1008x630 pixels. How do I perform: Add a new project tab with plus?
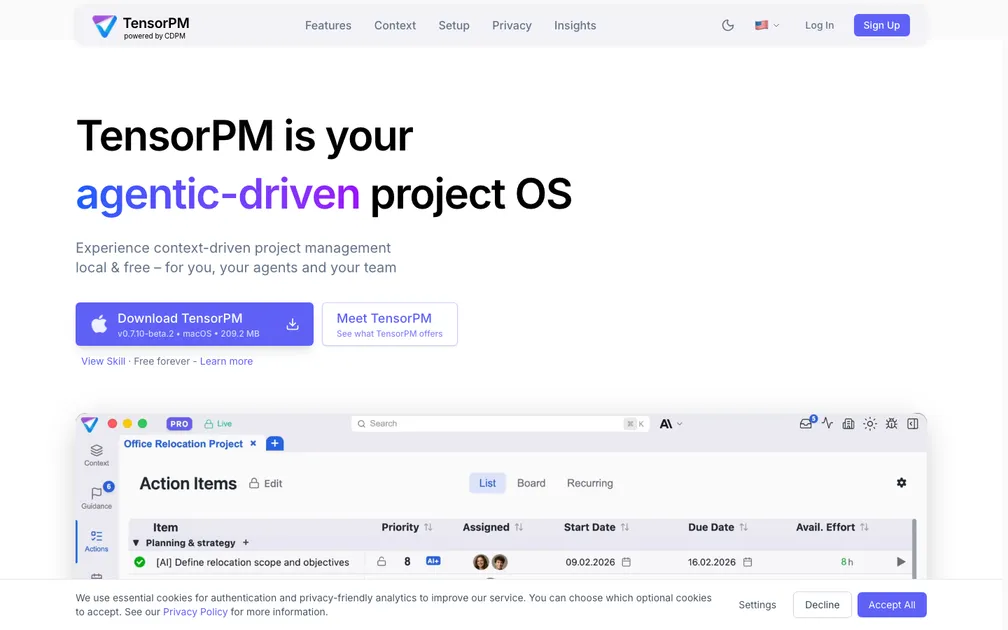pyautogui.click(x=274, y=444)
